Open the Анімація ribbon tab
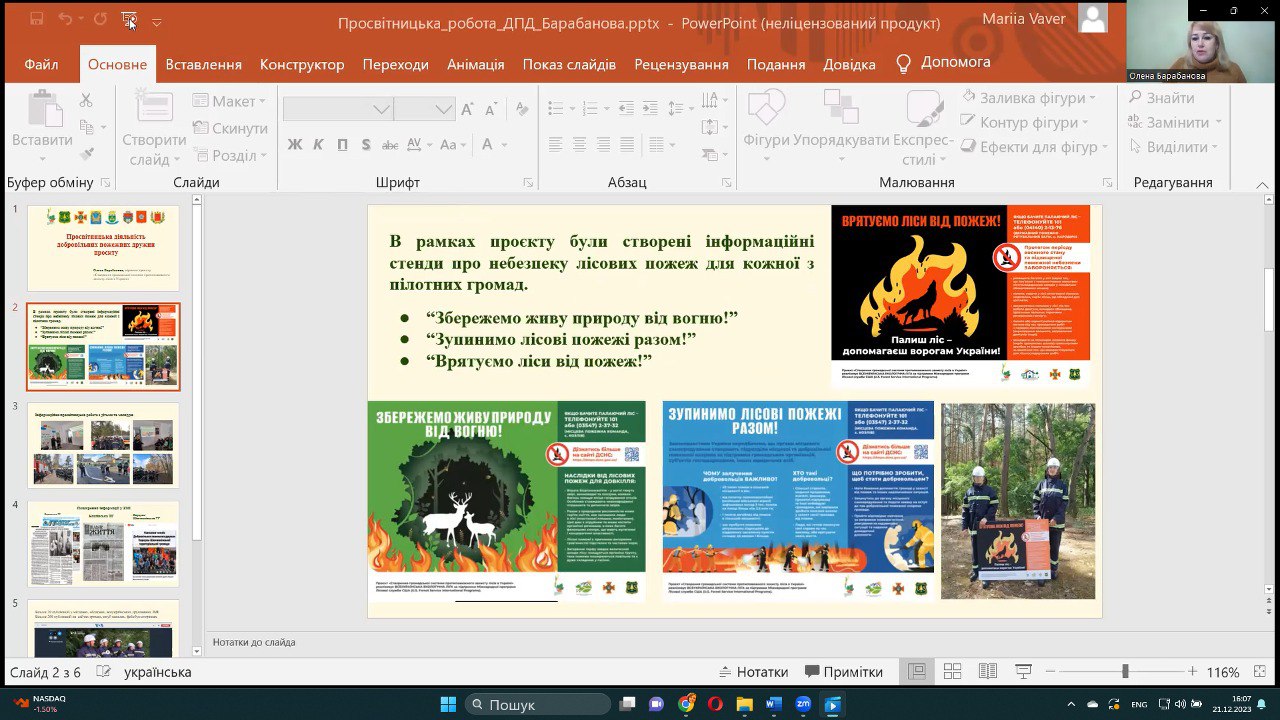Screen dimensions: 1280x720 (475, 64)
